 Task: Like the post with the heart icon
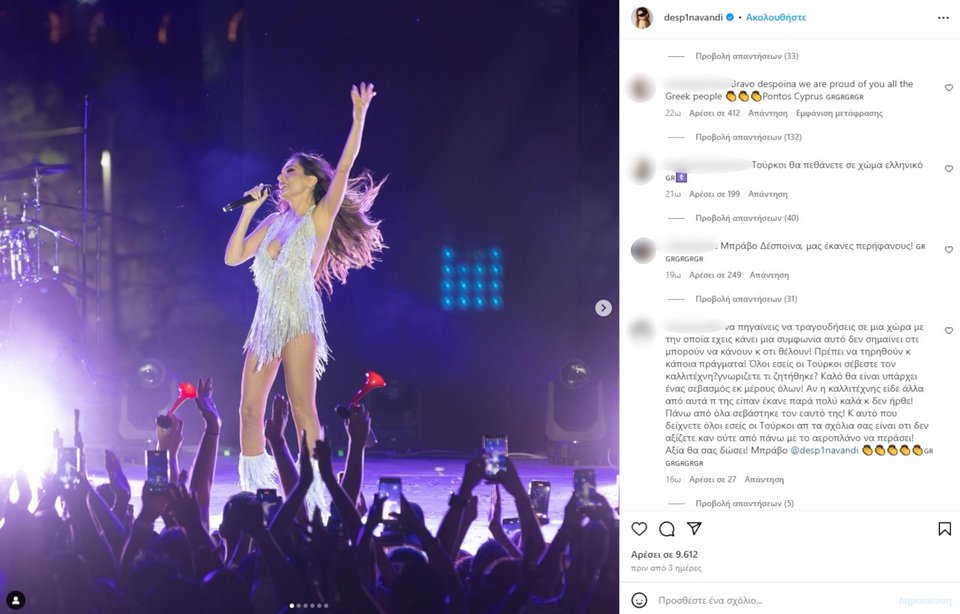(x=639, y=529)
